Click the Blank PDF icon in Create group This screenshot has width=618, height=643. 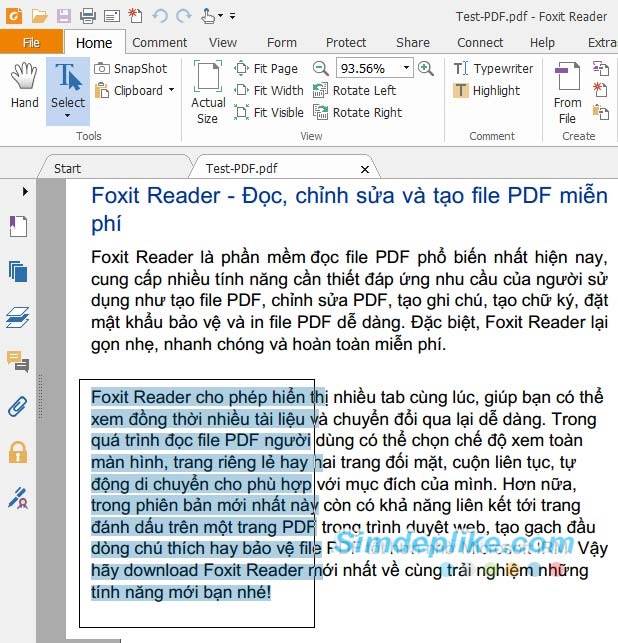tap(600, 90)
